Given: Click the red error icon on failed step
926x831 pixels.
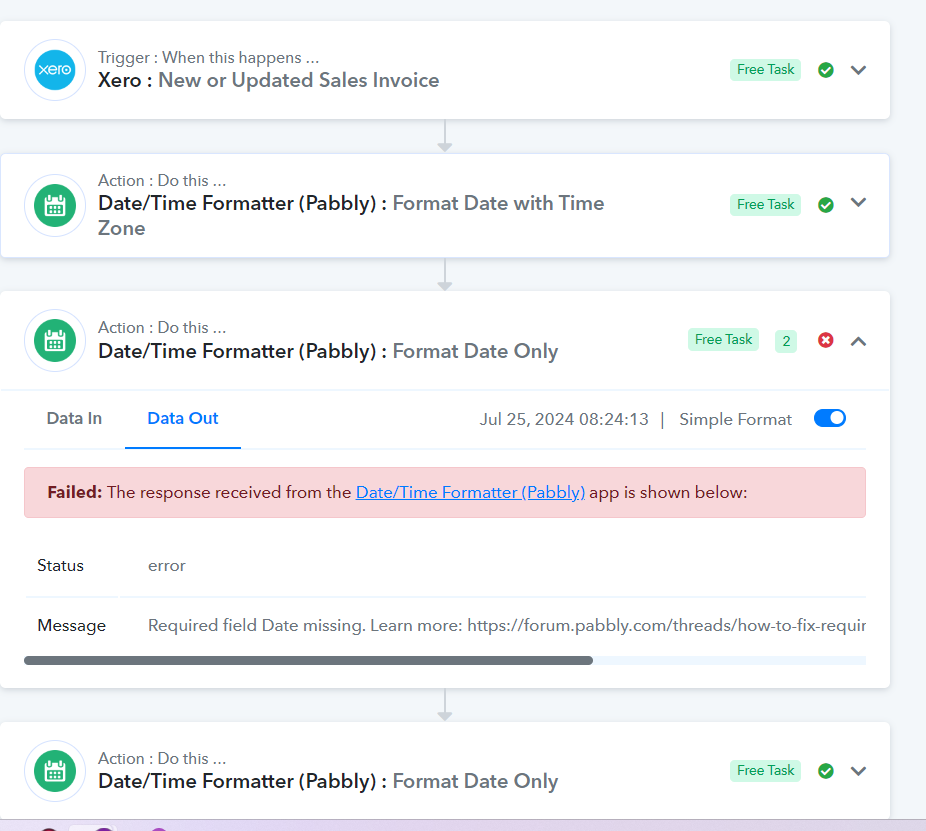Looking at the screenshot, I should [x=826, y=340].
